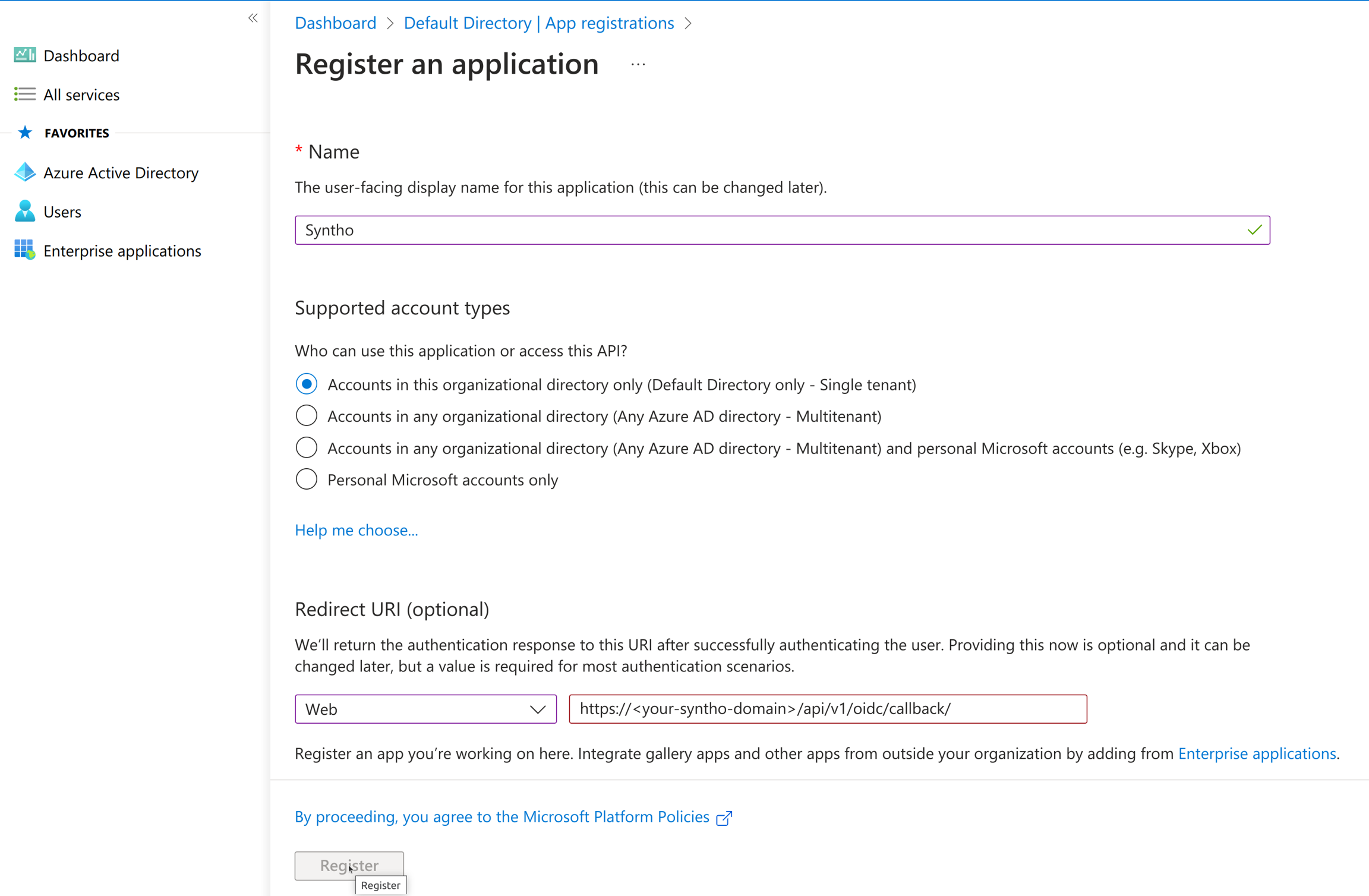Open the ellipsis more options menu
Screen dimensions: 1369x896
[x=638, y=64]
